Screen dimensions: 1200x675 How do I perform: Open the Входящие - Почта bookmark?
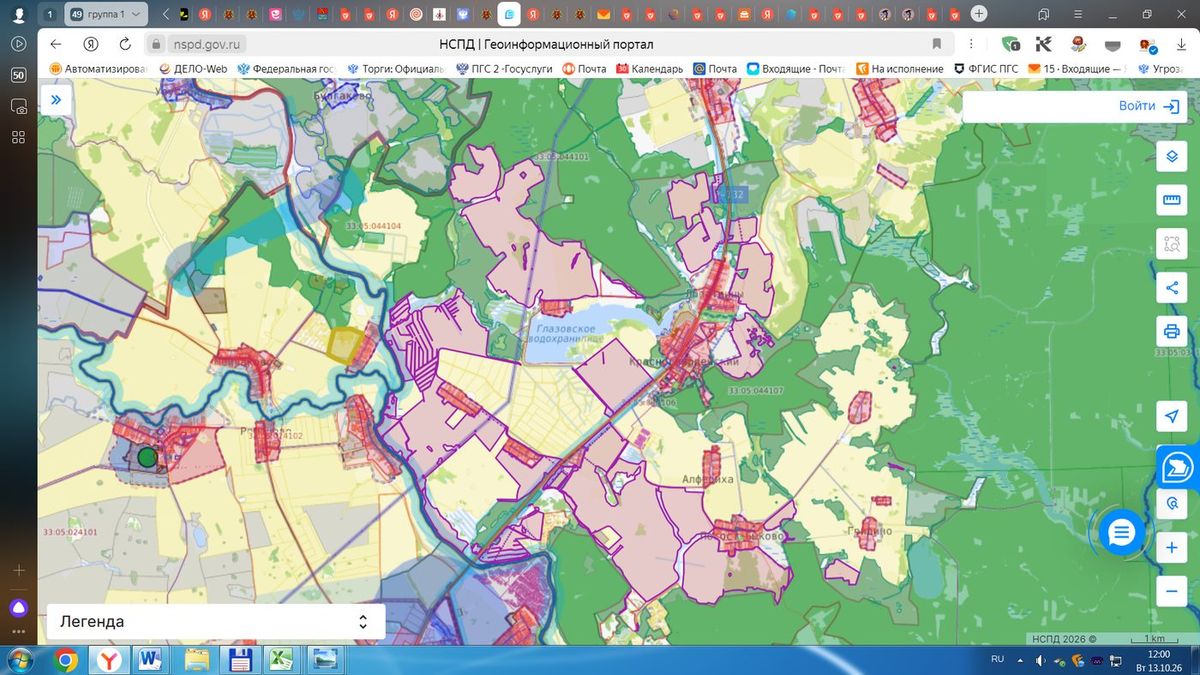coord(796,69)
